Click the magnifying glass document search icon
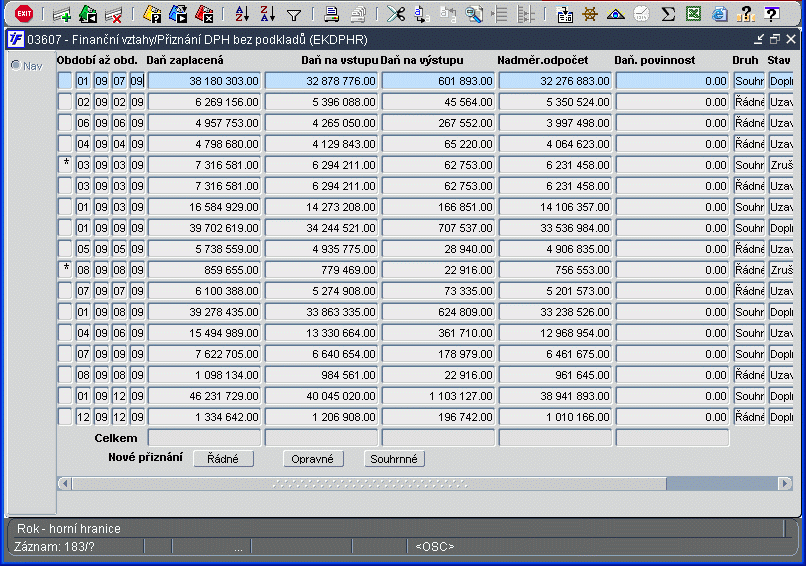Image resolution: width=806 pixels, height=566 pixels. [x=474, y=14]
